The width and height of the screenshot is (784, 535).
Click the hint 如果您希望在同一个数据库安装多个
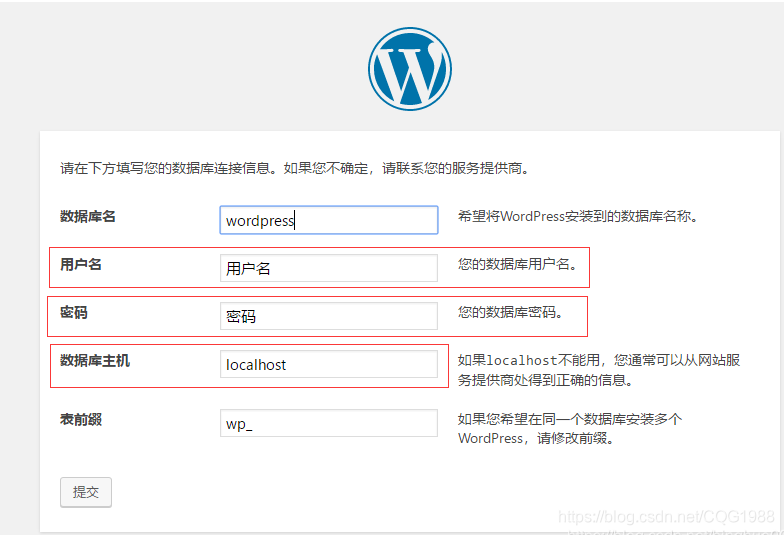(x=570, y=419)
